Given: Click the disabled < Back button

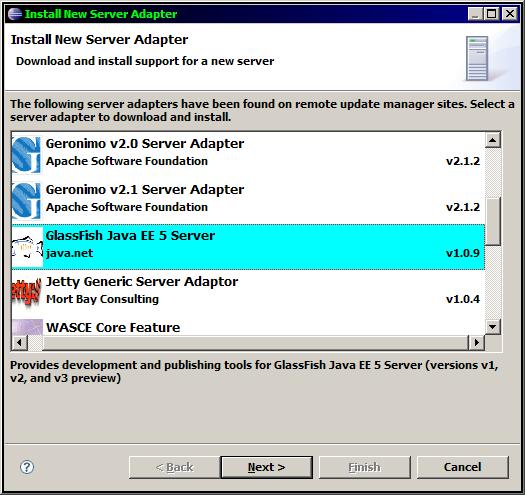Looking at the screenshot, I should click(174, 467).
